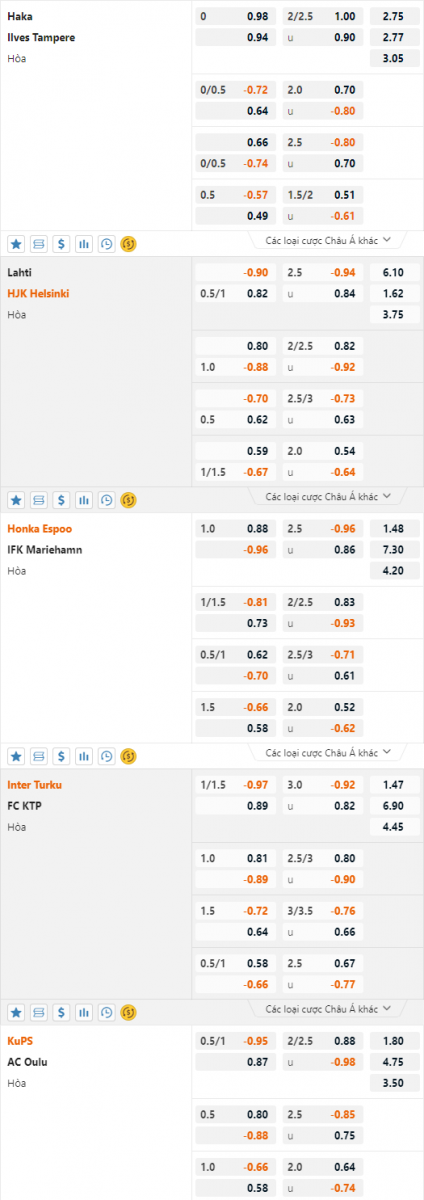Screen dimensions: 424x1200
Task: Open KuPS team link
Action: (20, 1040)
